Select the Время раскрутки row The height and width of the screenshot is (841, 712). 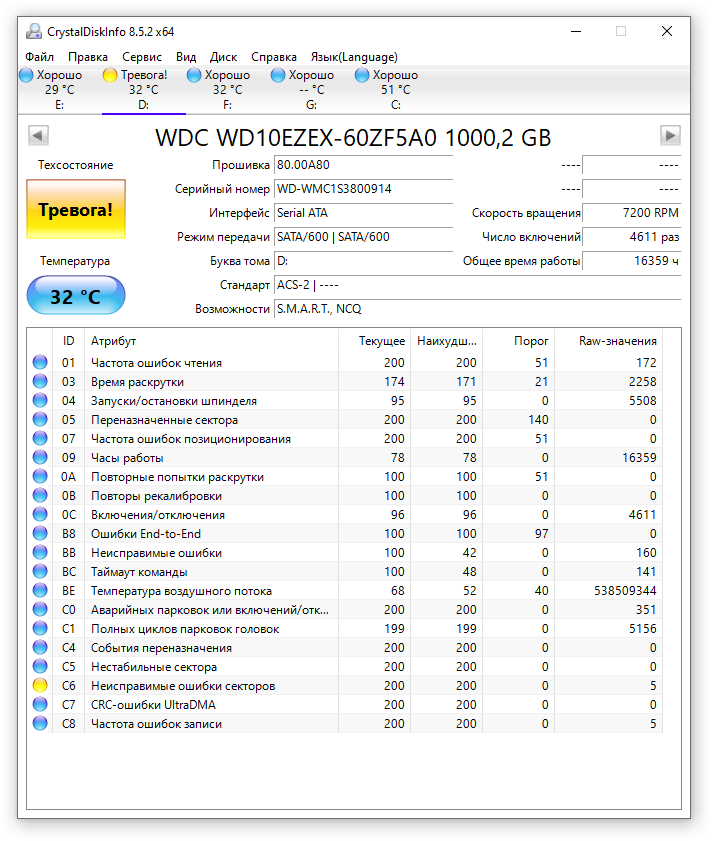point(345,381)
